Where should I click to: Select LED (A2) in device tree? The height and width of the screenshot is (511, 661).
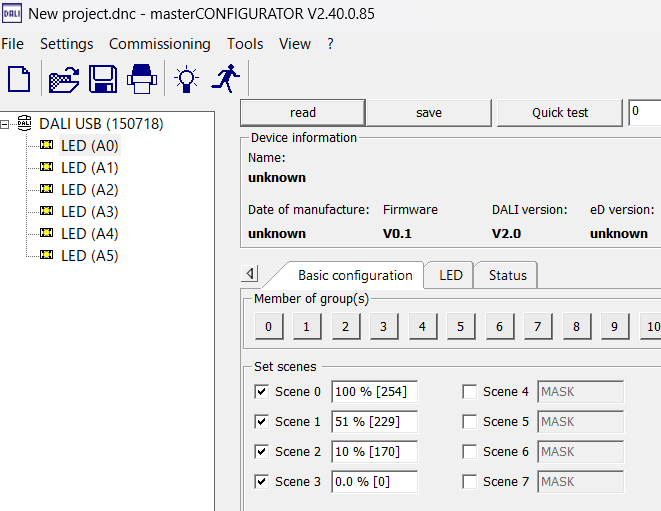tap(89, 189)
